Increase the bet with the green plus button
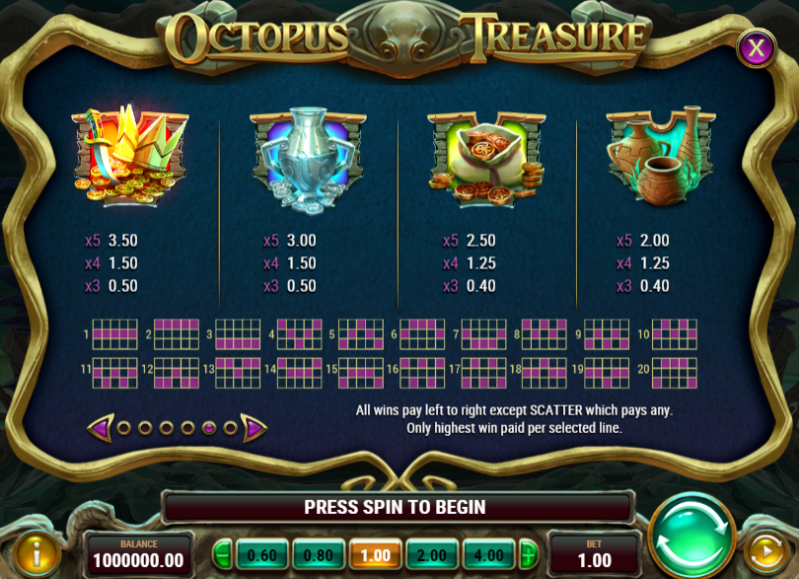Viewport: 799px width, 579px height. point(528,555)
